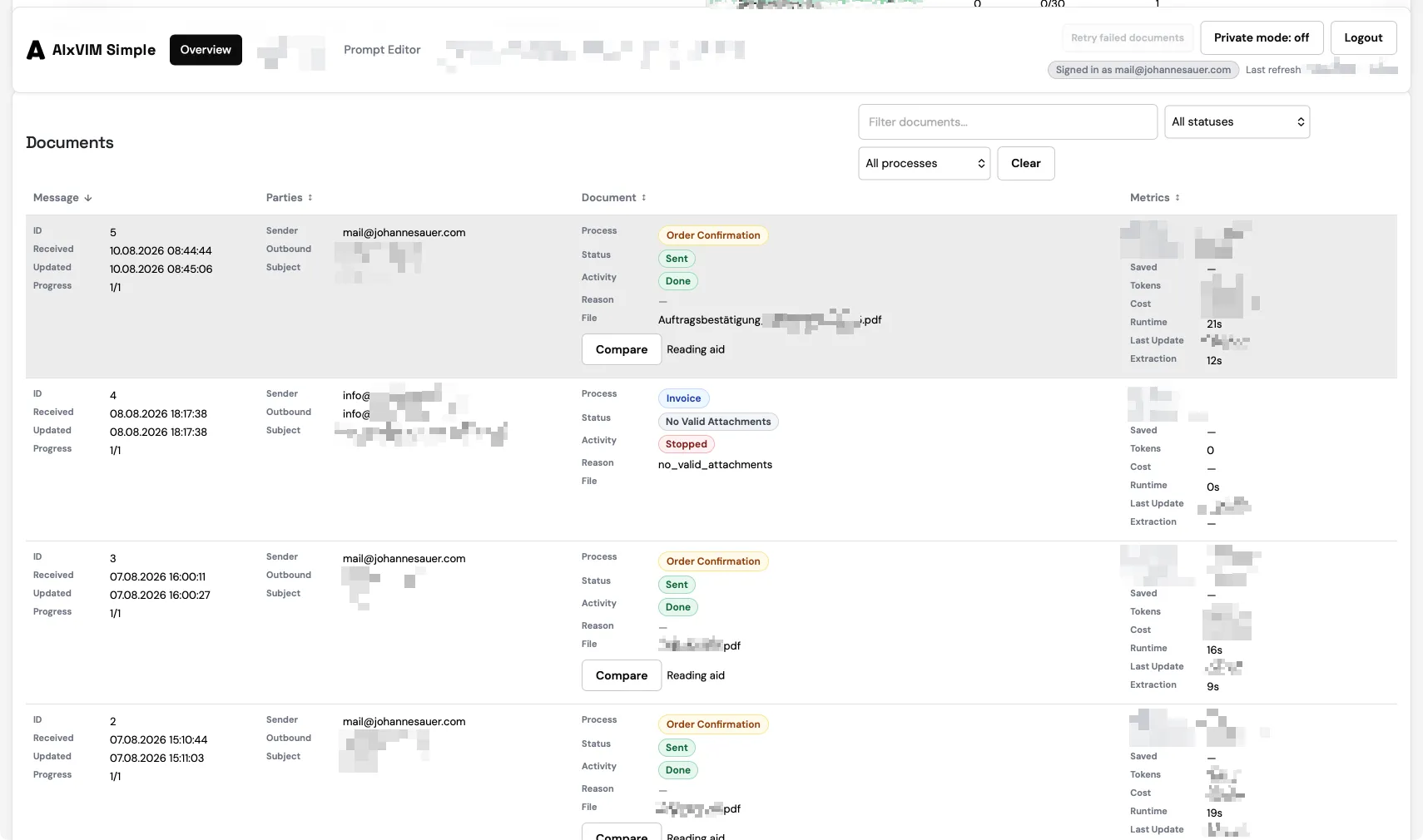Click Signed in as mail@johannesauer.com badge
Screen dimensions: 1423x840
tap(1143, 70)
